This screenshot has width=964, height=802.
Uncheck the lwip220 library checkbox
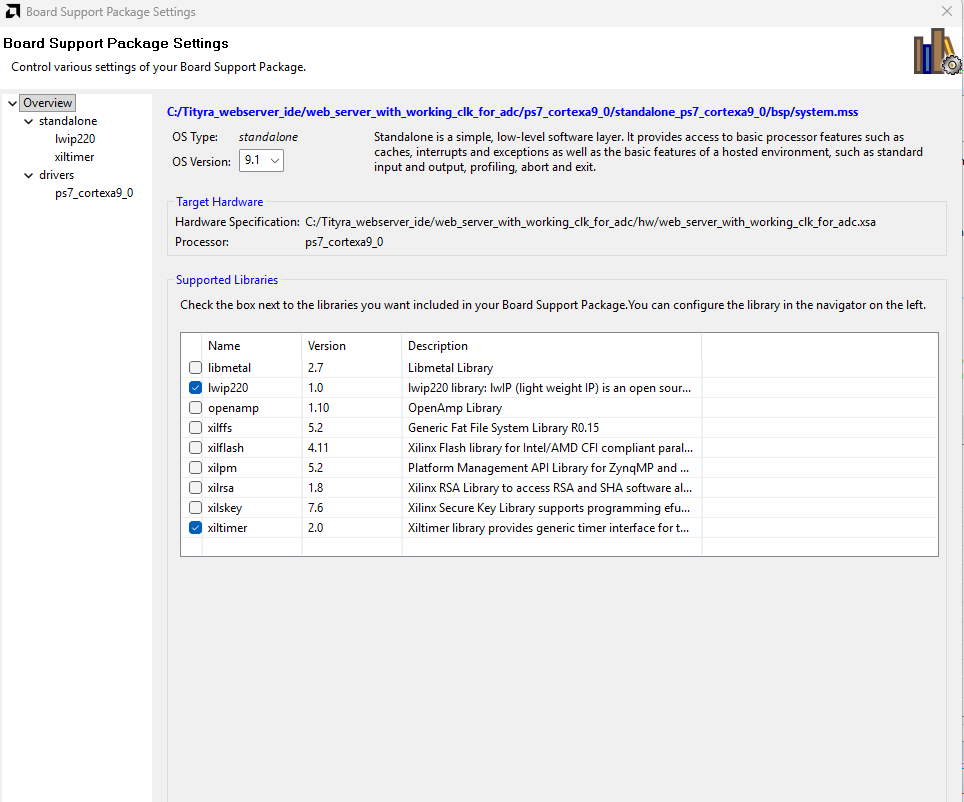(196, 388)
